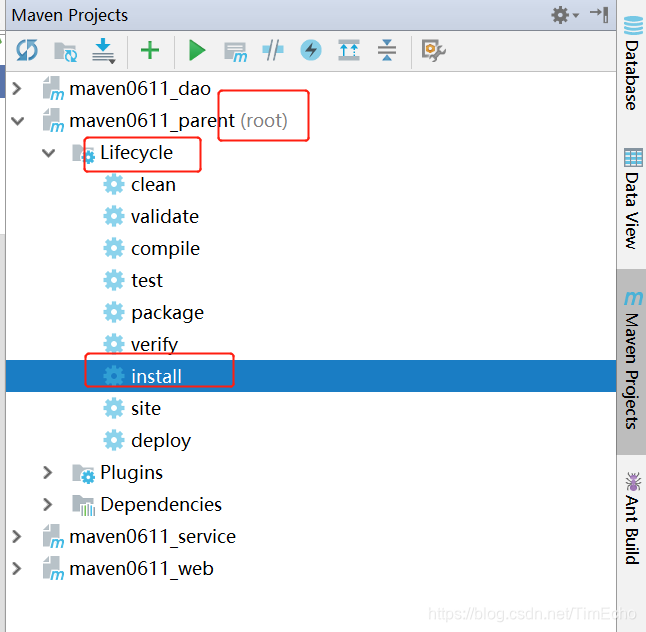Expand the maven0611_web project
This screenshot has height=632, width=646.
[x=17, y=569]
